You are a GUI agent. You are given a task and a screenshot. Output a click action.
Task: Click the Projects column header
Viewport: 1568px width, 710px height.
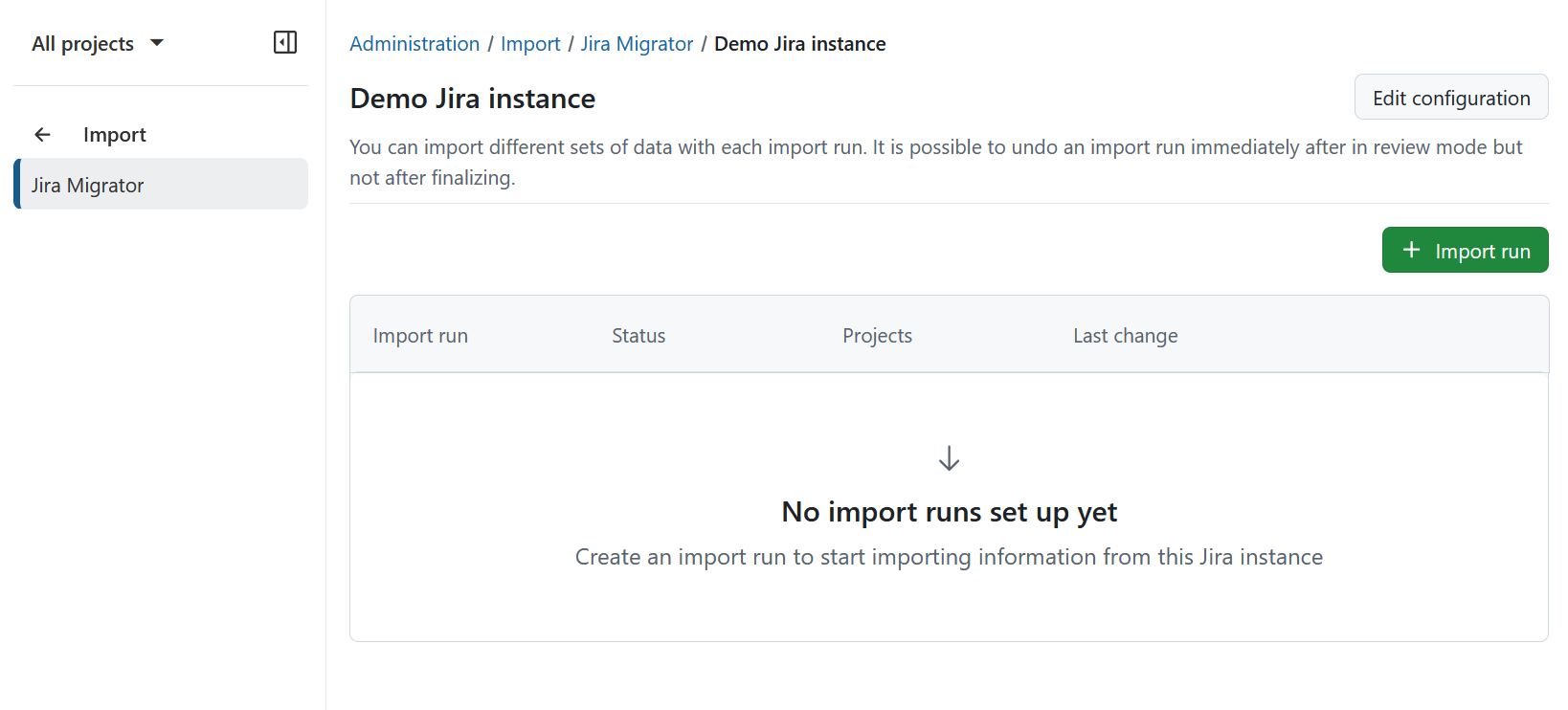[x=877, y=336]
